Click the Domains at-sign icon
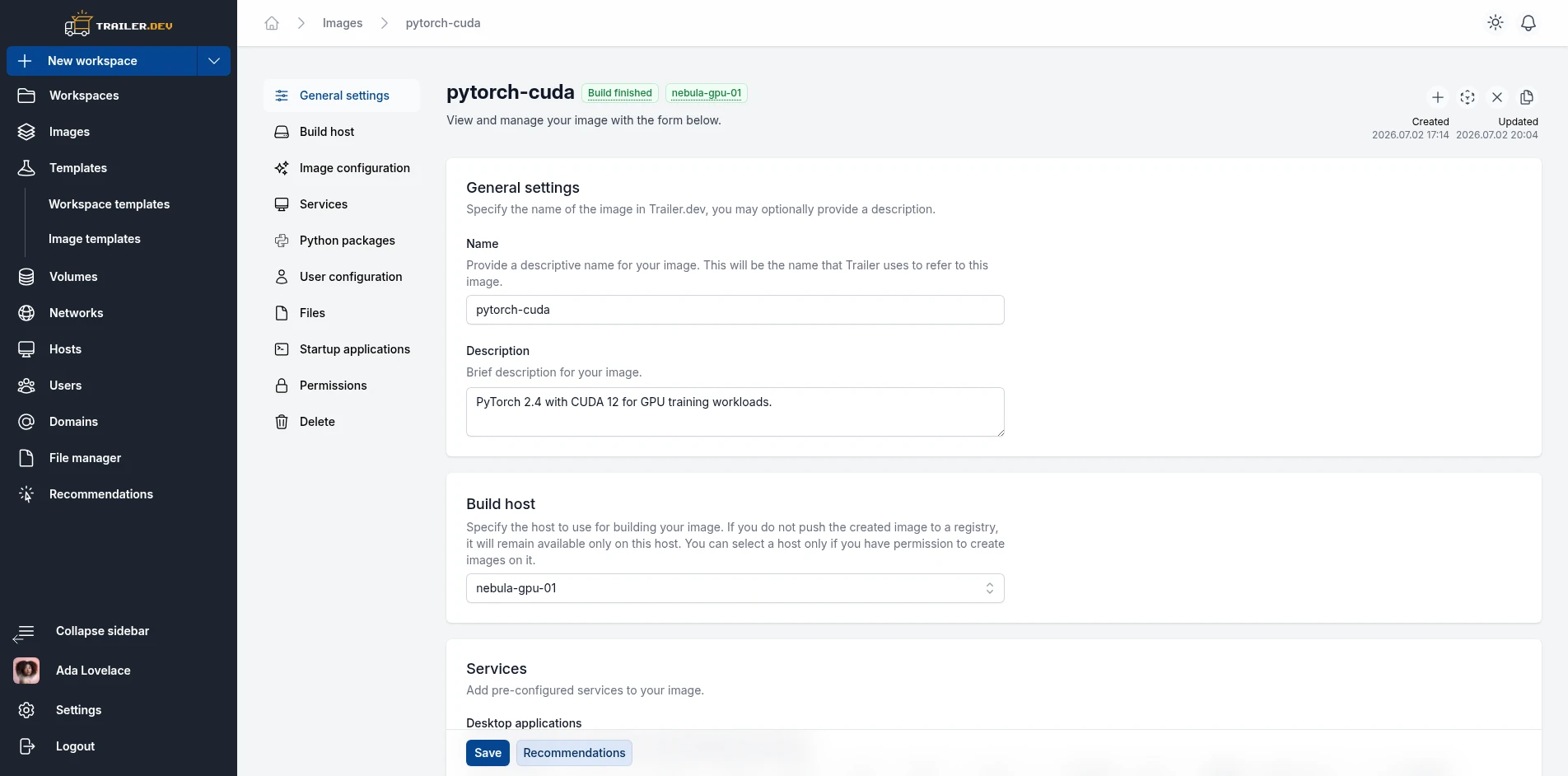Viewport: 1568px width, 776px height. [26, 422]
